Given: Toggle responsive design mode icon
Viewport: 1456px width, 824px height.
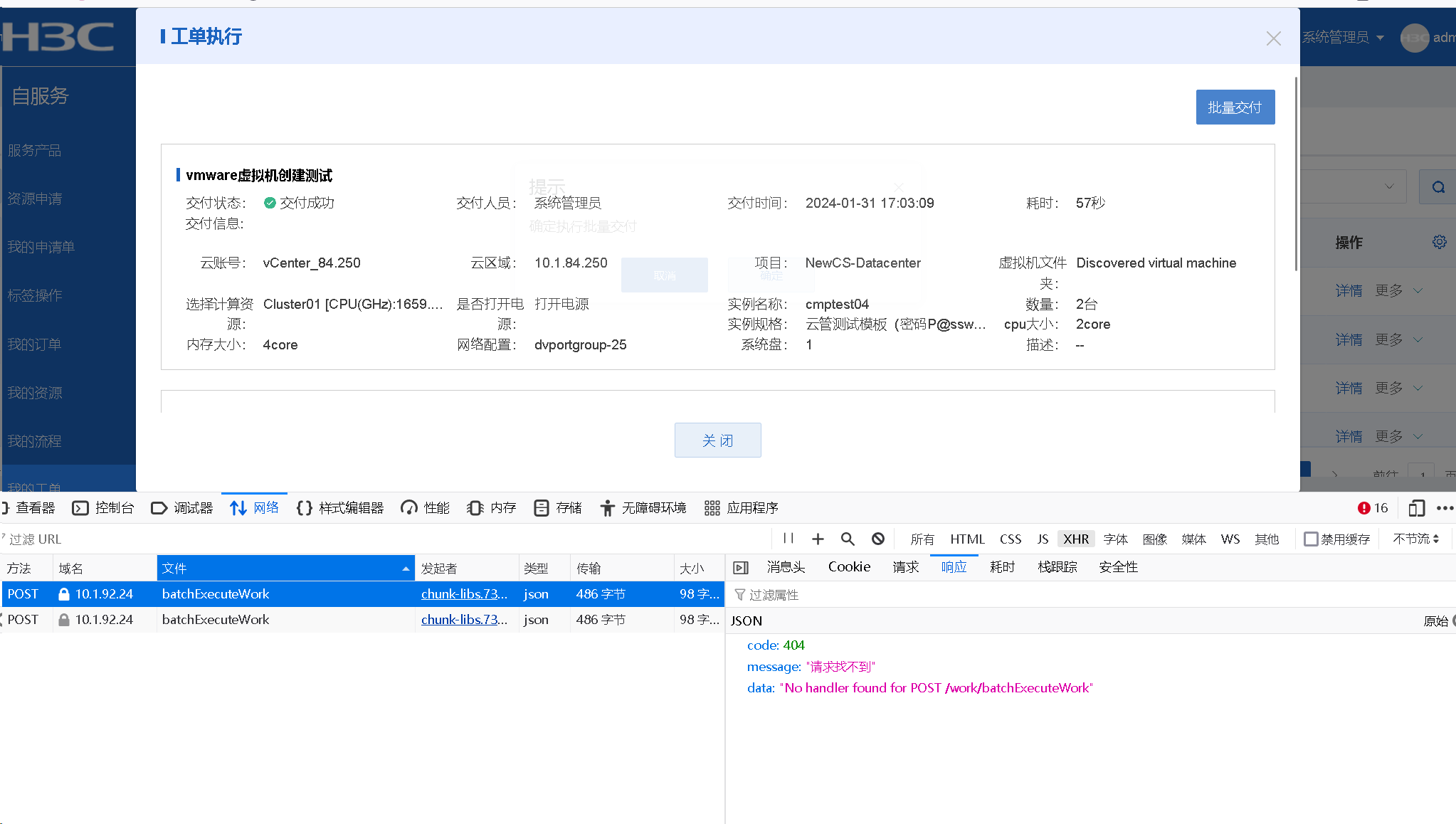Looking at the screenshot, I should 1416,508.
